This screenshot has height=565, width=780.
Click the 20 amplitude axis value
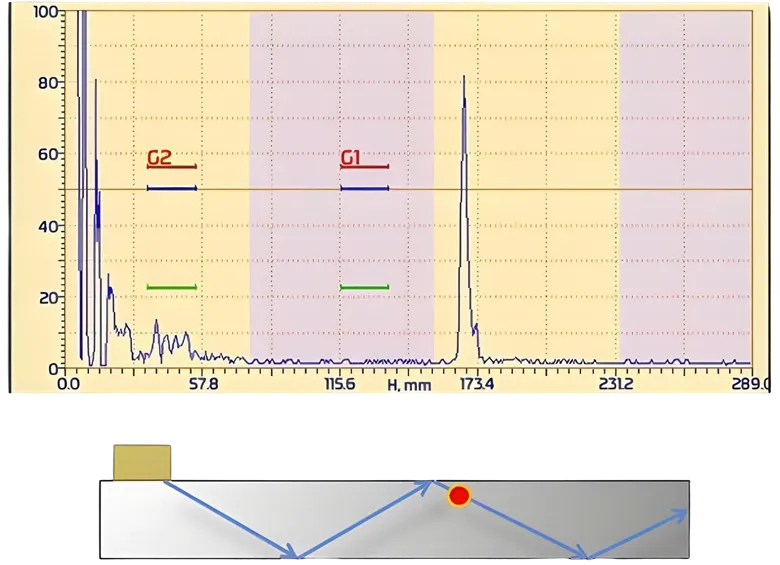(x=48, y=297)
